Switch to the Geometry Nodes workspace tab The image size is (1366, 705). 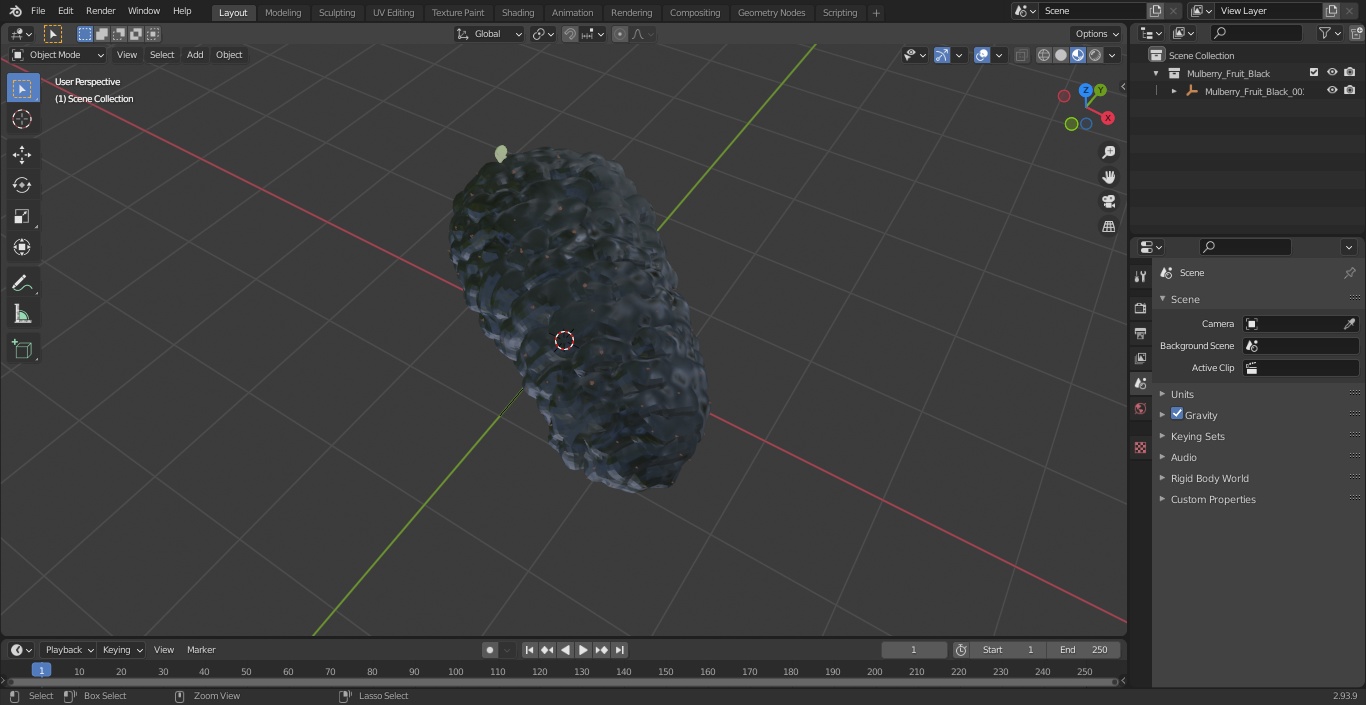pos(771,12)
